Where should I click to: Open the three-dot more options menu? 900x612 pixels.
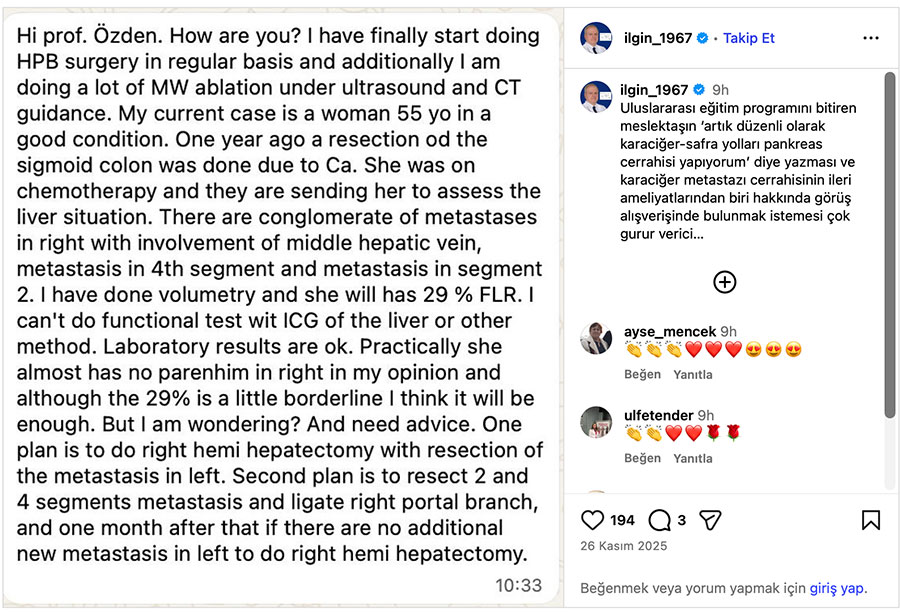coord(870,38)
